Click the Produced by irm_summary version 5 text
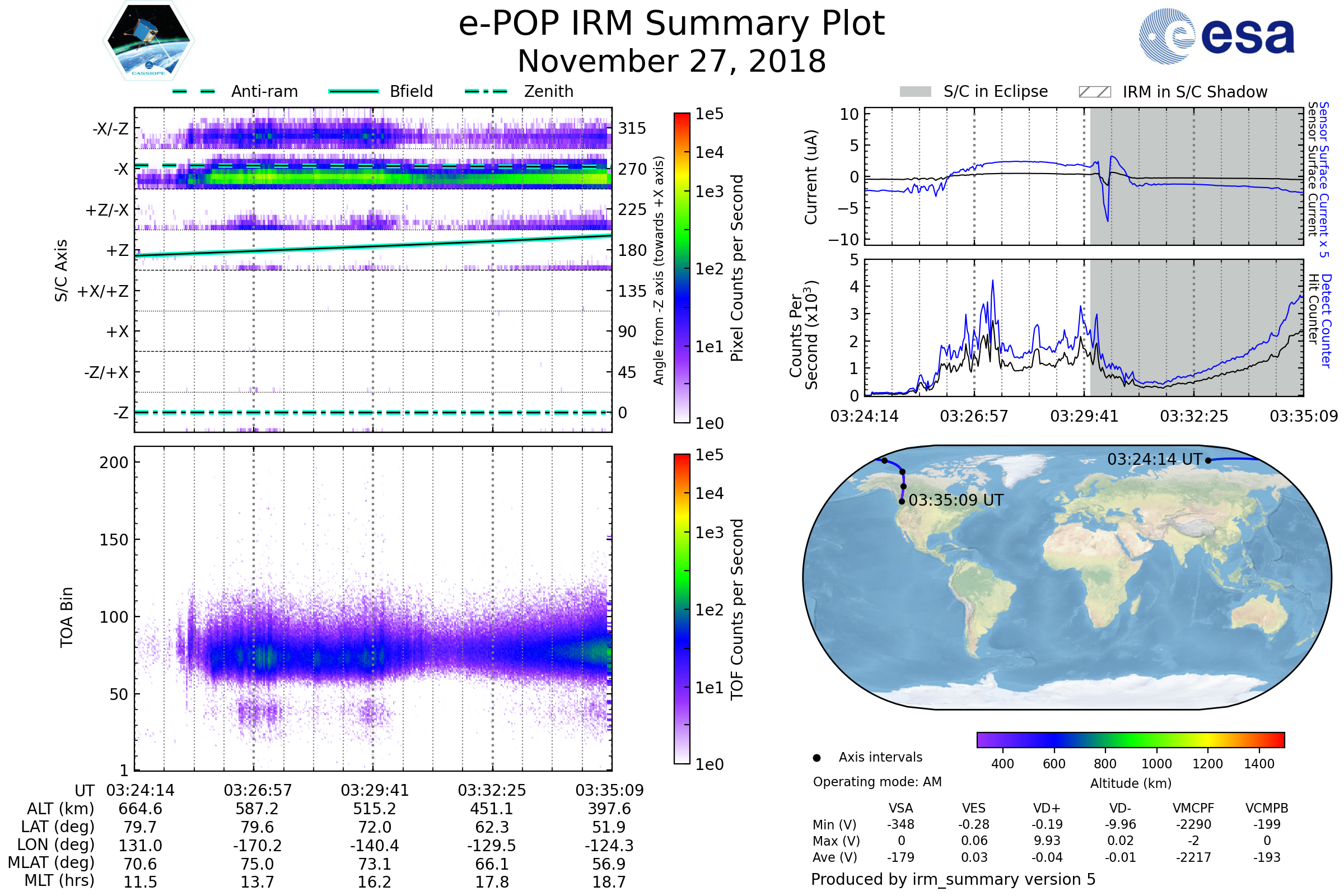1344x896 pixels. 953,879
